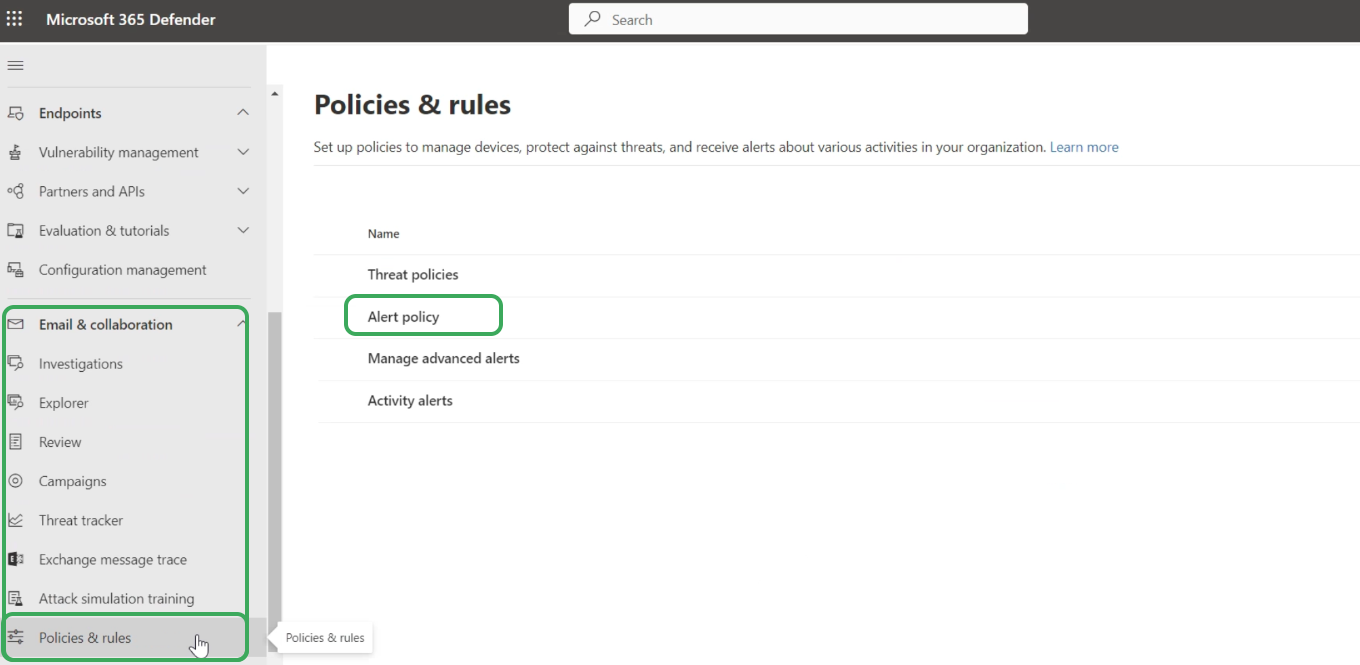Click the Email & collaboration envelope icon
Viewport: 1360px width, 665px height.
pos(15,324)
